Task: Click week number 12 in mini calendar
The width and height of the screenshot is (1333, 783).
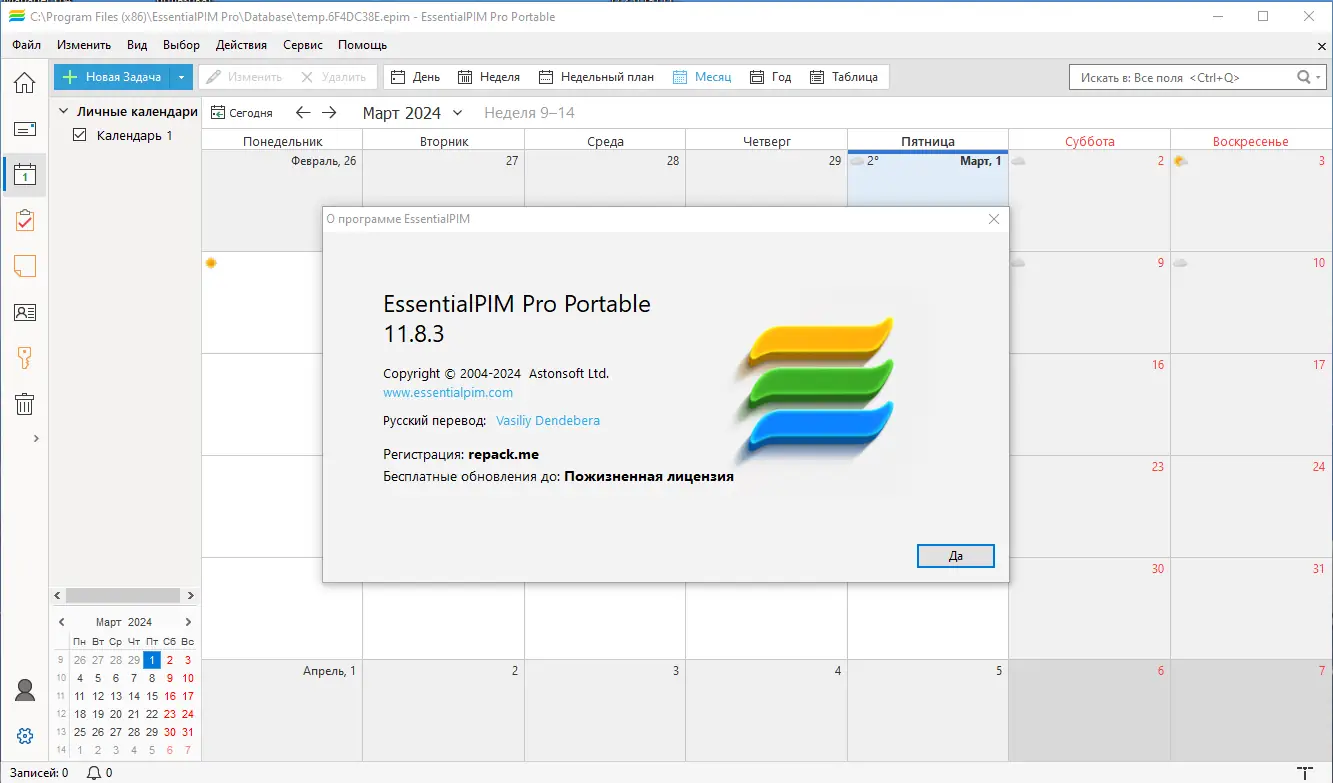Action: coord(61,714)
